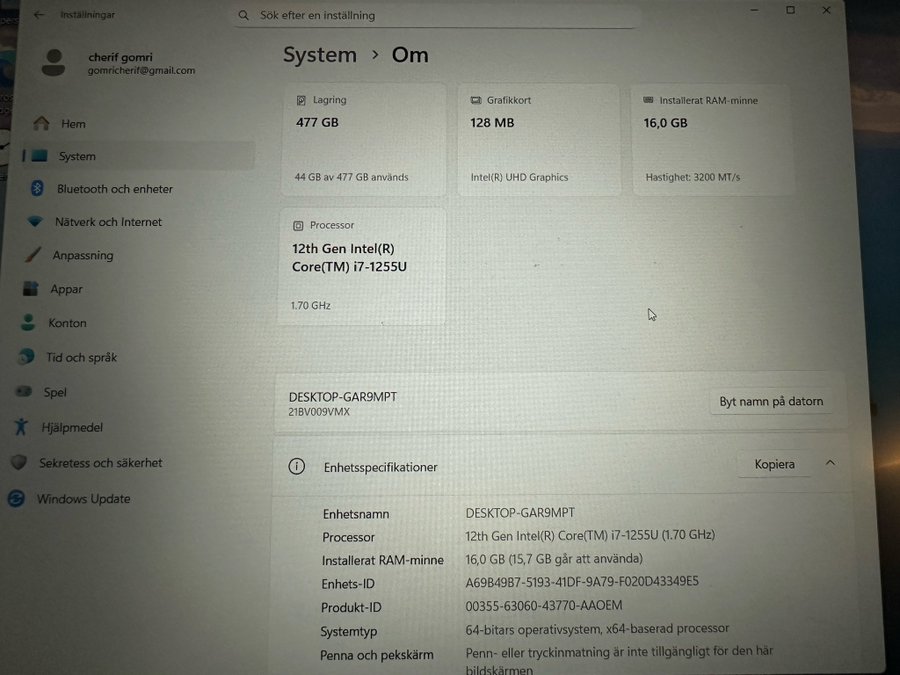Open Hjälpmedel accessibility settings
Image resolution: width=900 pixels, height=675 pixels.
[71, 427]
